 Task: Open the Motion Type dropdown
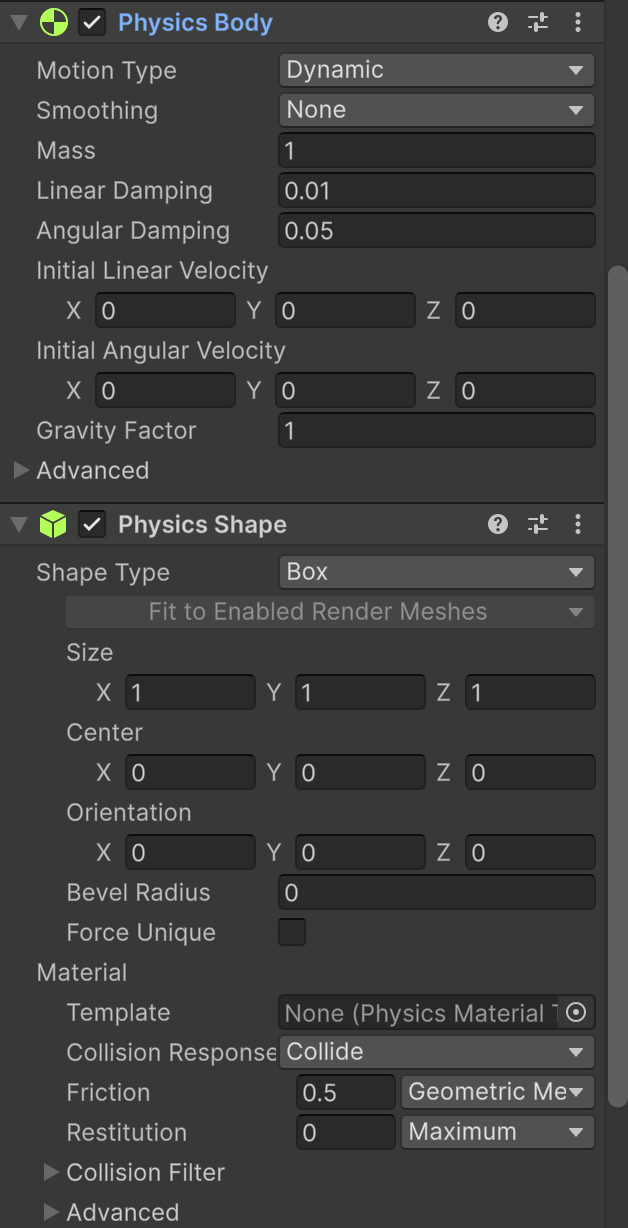[436, 70]
